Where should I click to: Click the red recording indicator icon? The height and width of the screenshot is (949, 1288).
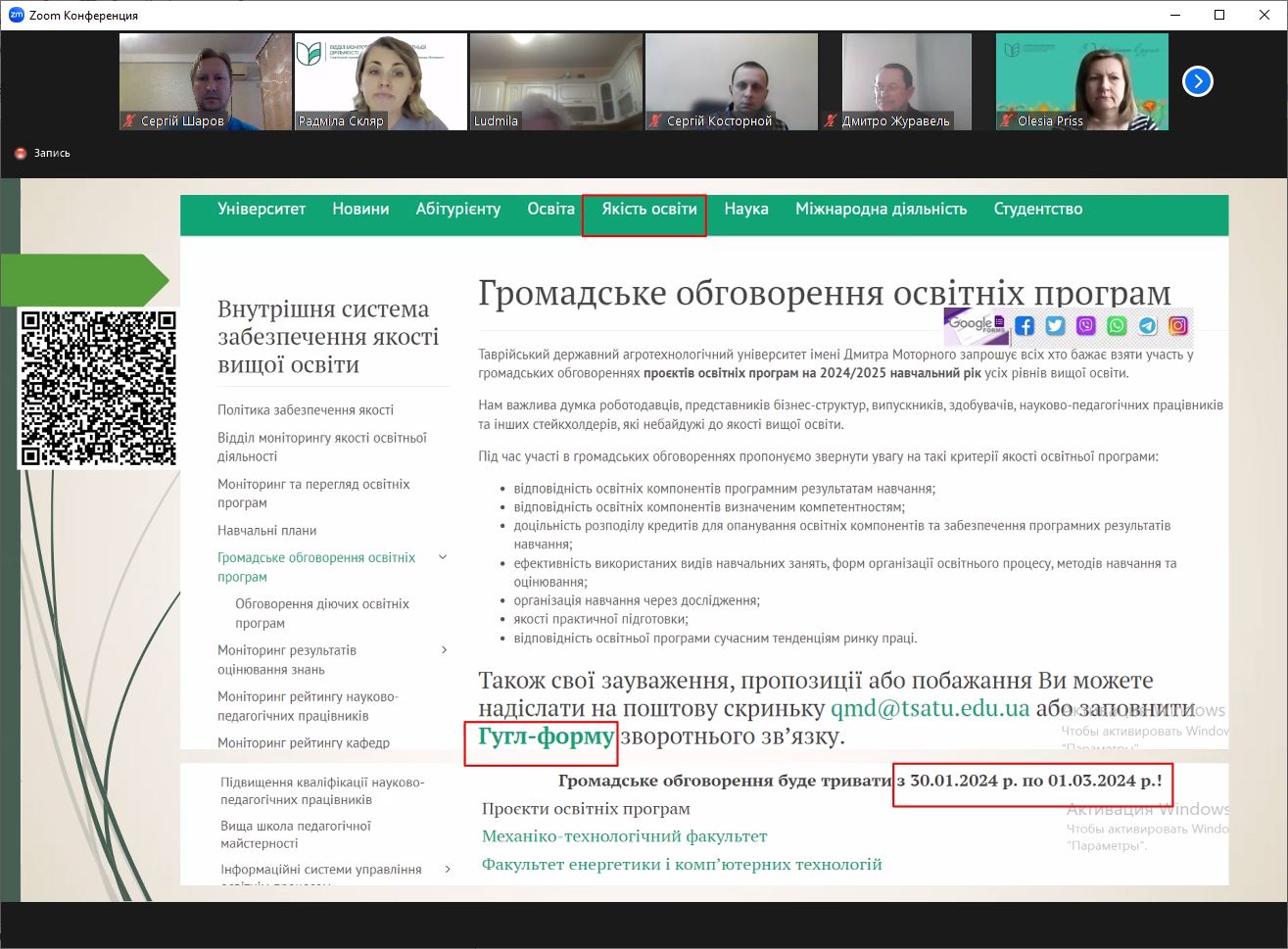click(x=21, y=154)
